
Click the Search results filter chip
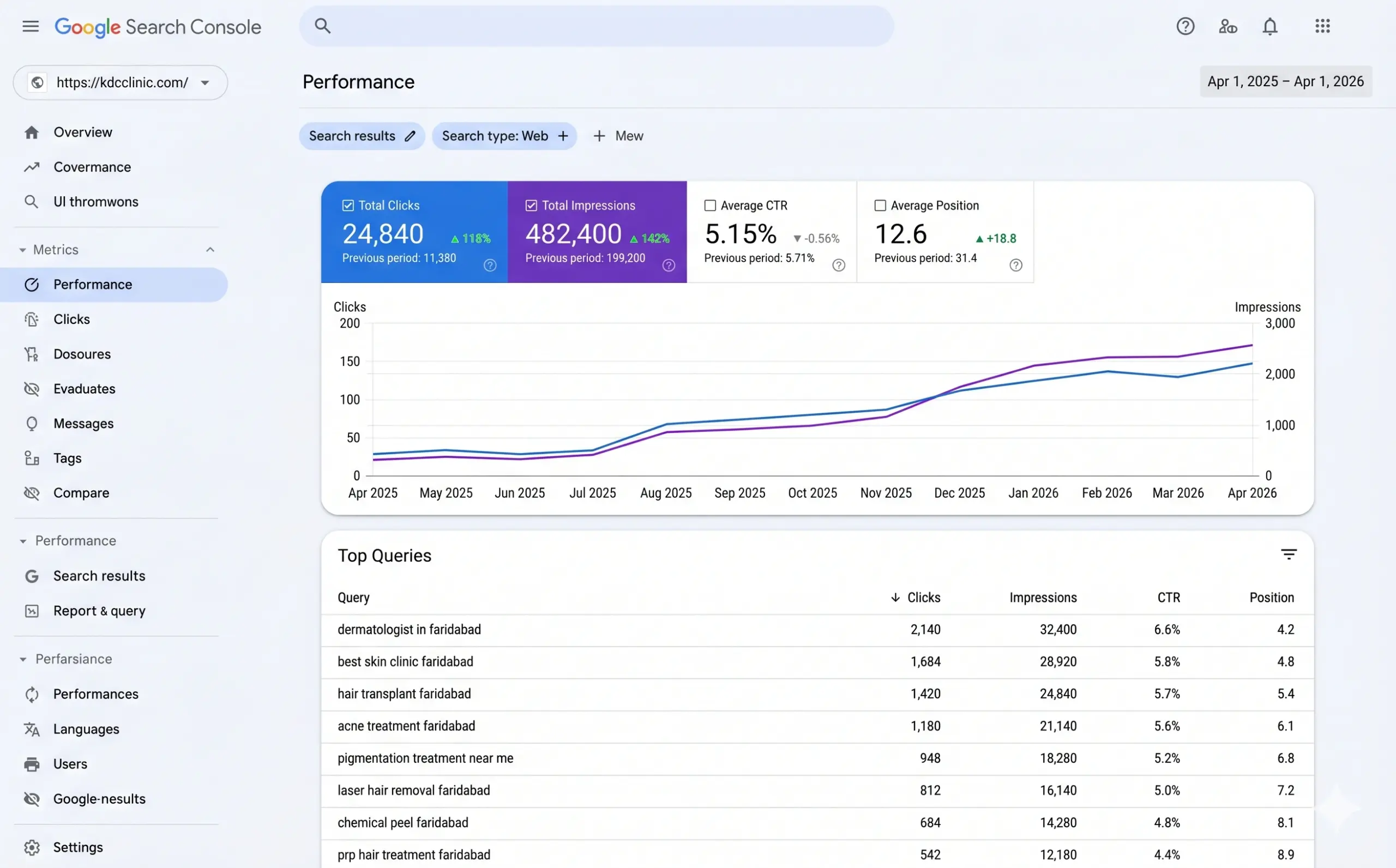coord(362,136)
